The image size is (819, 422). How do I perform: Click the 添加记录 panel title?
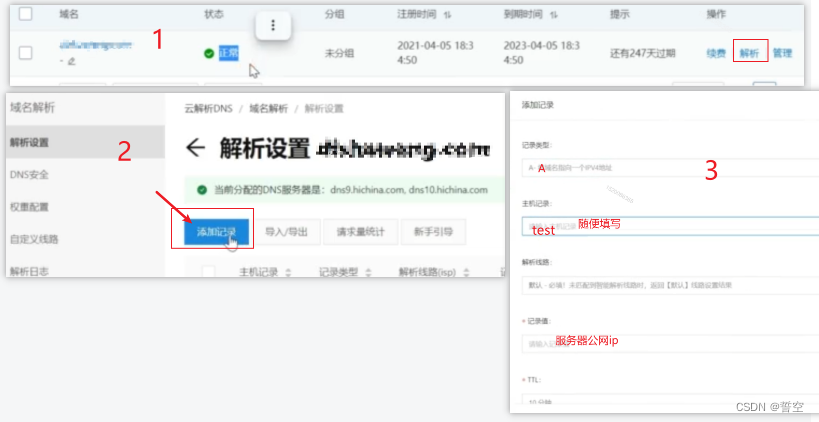[x=537, y=105]
